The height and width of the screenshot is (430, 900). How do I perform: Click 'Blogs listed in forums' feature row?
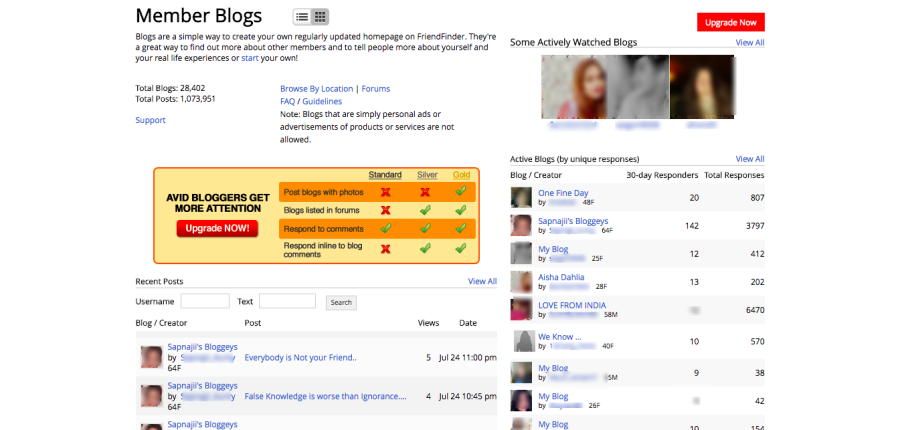point(377,210)
